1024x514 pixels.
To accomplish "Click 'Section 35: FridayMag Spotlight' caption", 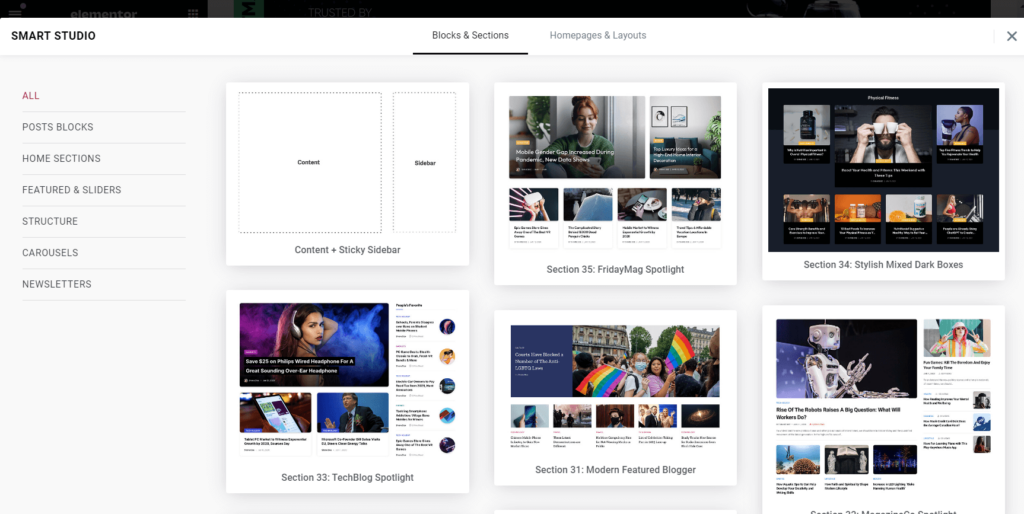I will pos(615,269).
